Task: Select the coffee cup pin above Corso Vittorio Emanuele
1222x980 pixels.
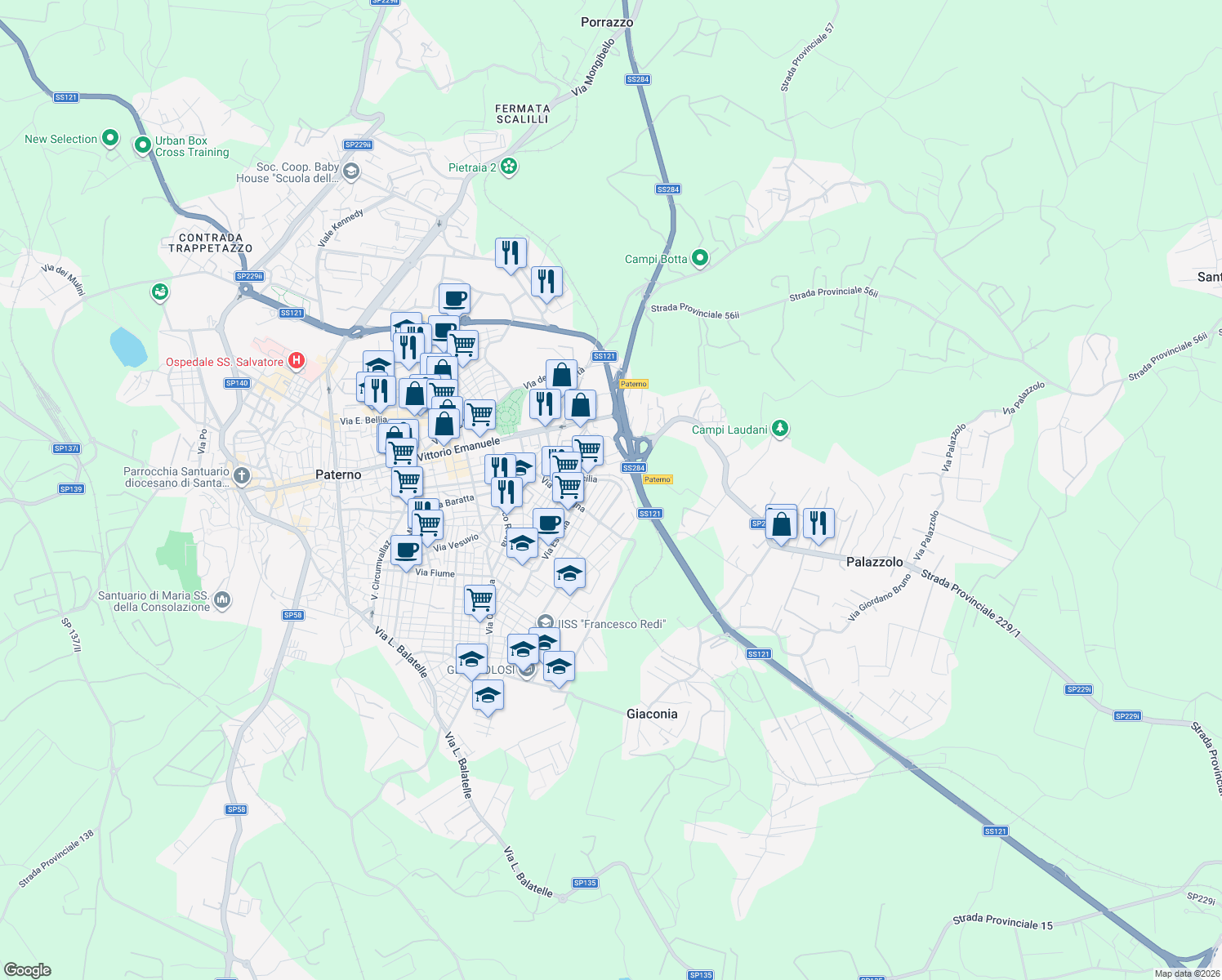Action: click(x=454, y=298)
